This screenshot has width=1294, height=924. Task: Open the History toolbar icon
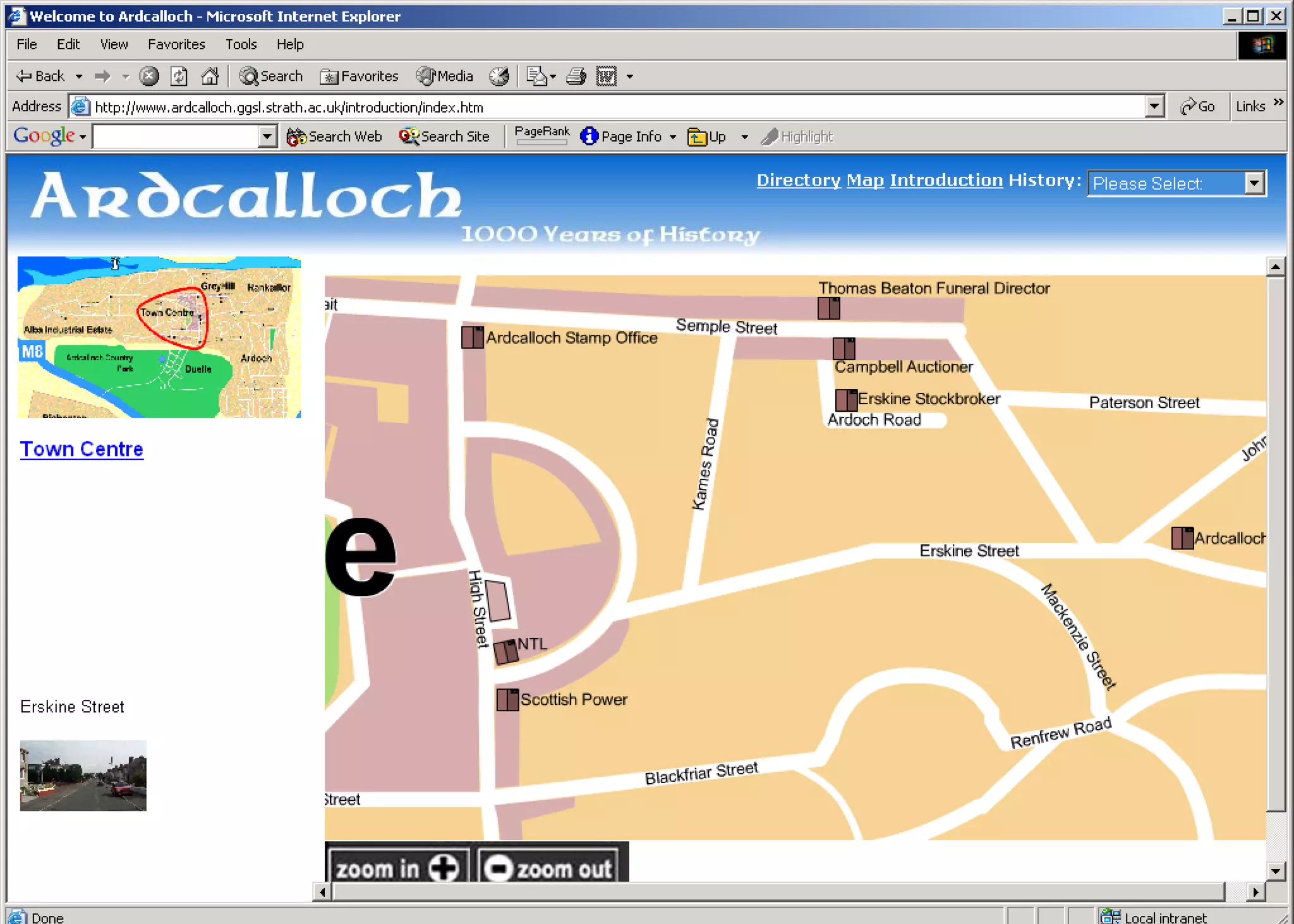[499, 76]
